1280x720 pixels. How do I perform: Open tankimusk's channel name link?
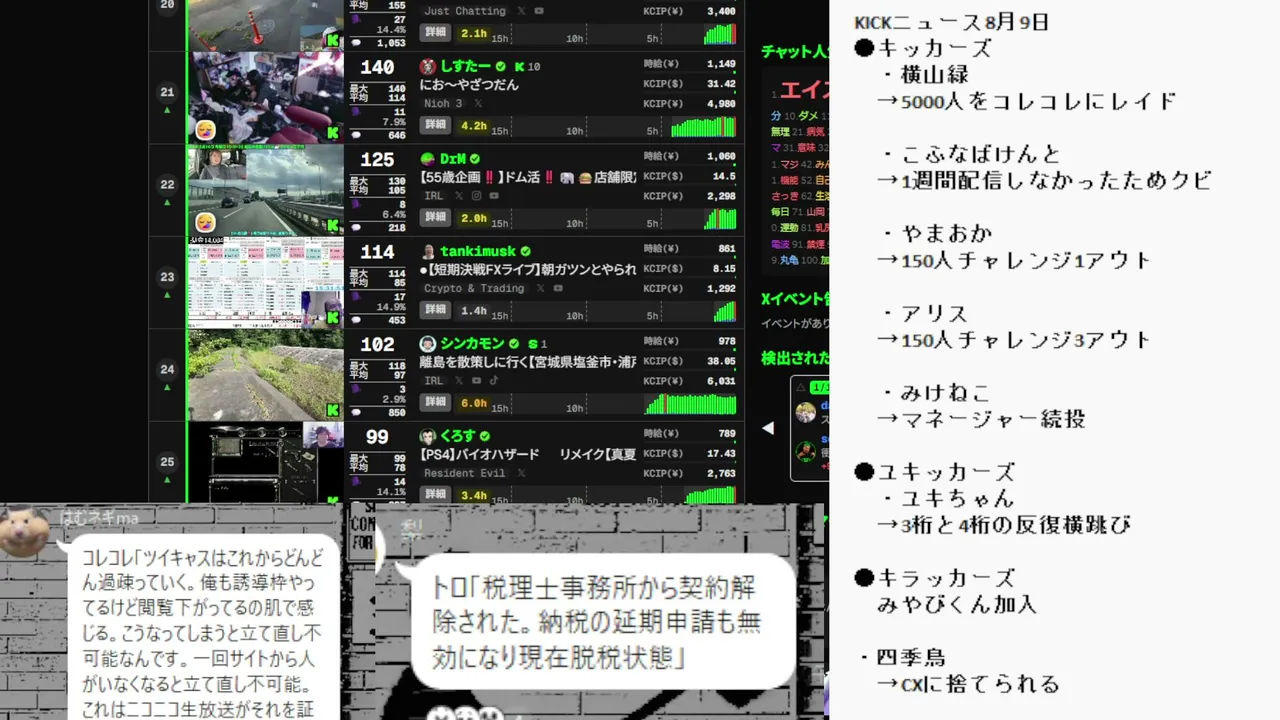[x=478, y=251]
